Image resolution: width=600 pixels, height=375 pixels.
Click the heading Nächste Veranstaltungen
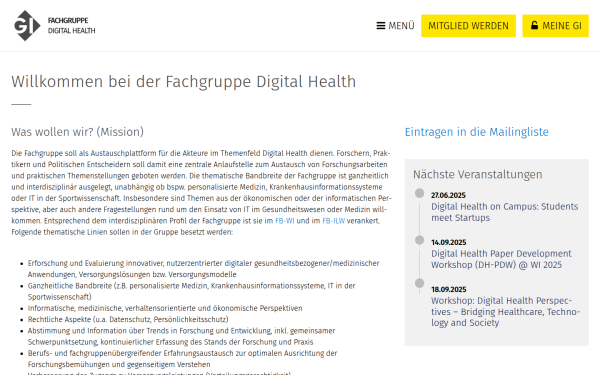[x=478, y=174]
